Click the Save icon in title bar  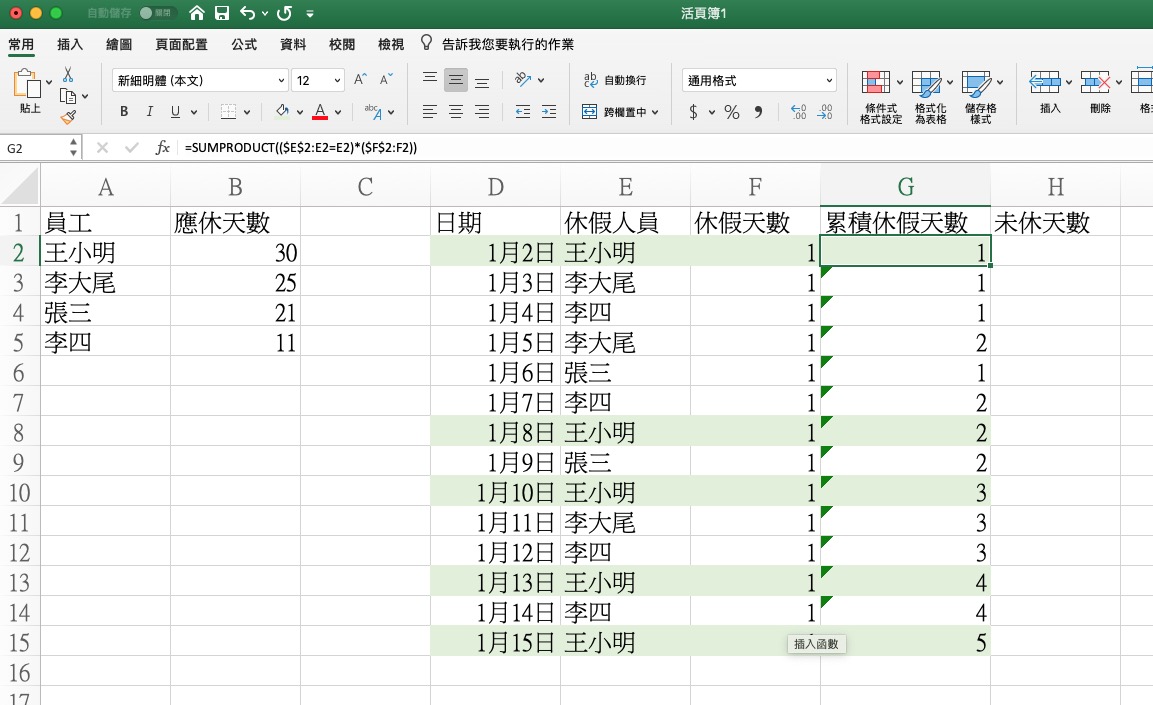click(x=222, y=14)
